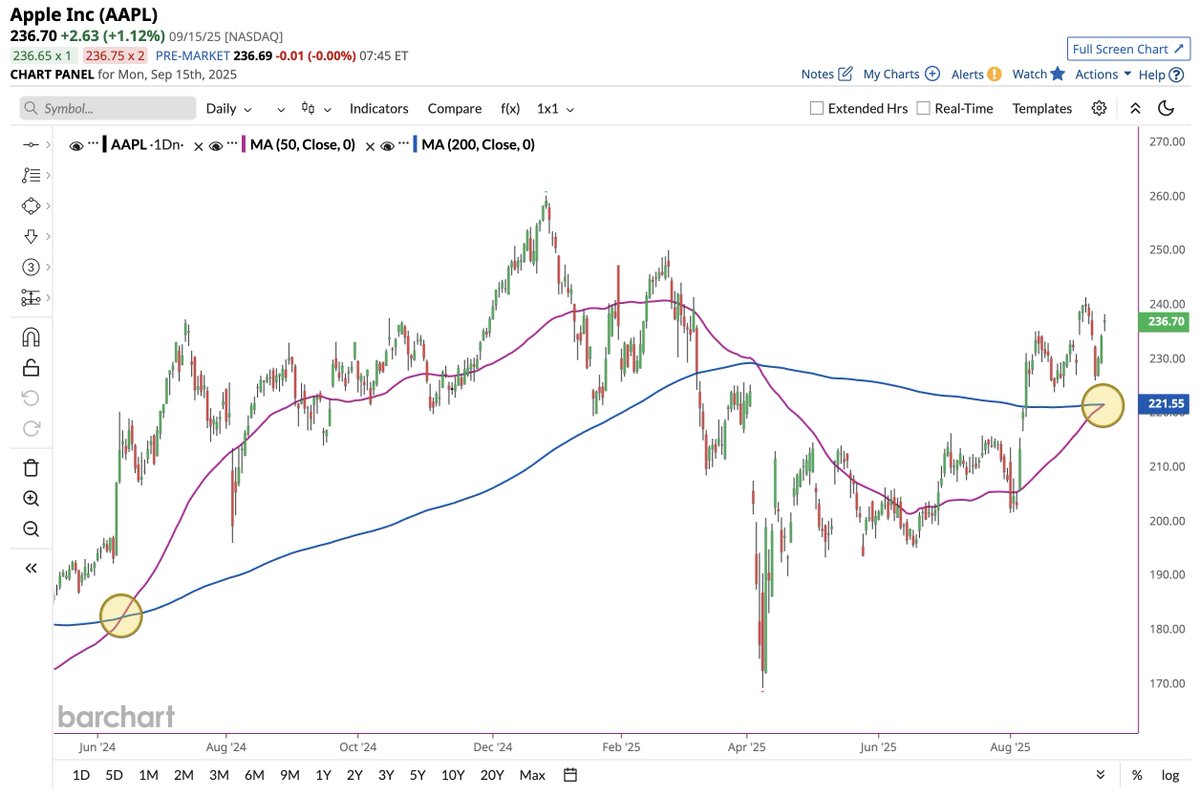Zoom out with the minus magnifier
Viewport: 1199px width, 798px height.
[x=31, y=529]
